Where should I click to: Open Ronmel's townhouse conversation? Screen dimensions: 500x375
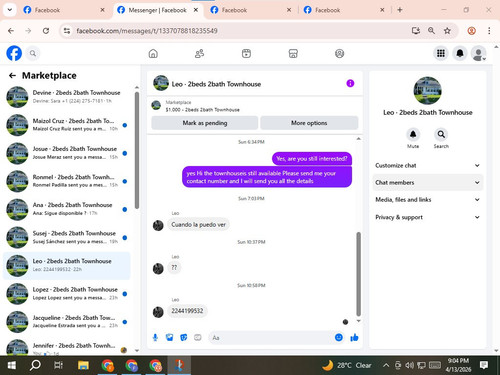[67, 181]
